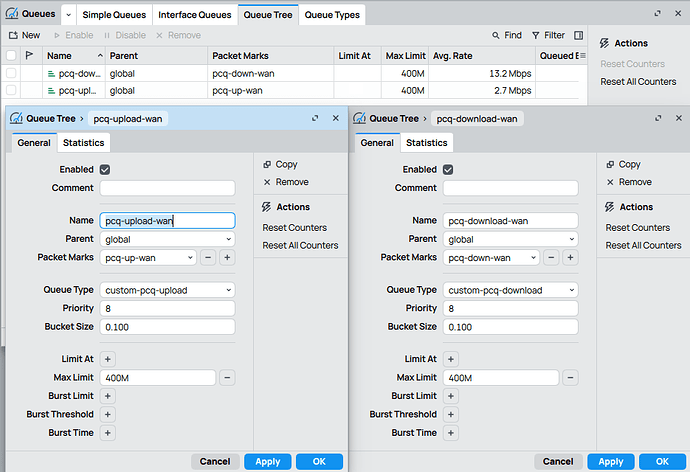Click Comment field in pcq-upload-wan window
The width and height of the screenshot is (690, 472).
[x=167, y=188]
